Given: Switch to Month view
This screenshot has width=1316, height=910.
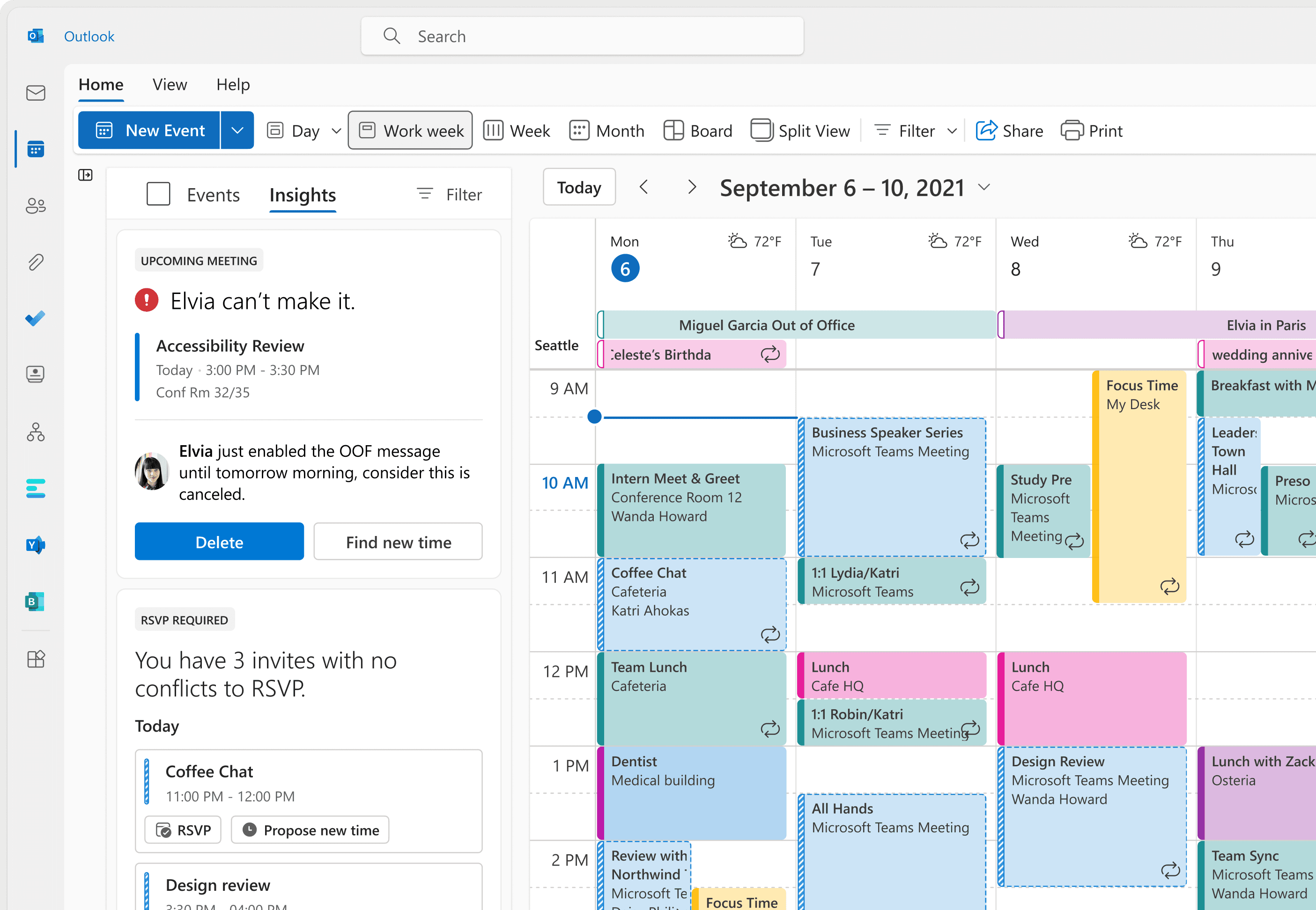Looking at the screenshot, I should pyautogui.click(x=607, y=131).
